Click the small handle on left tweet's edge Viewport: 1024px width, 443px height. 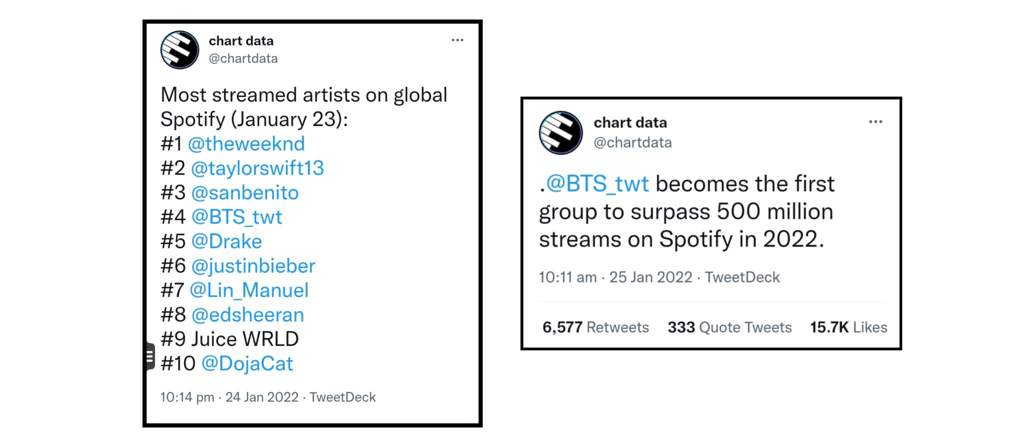point(149,356)
